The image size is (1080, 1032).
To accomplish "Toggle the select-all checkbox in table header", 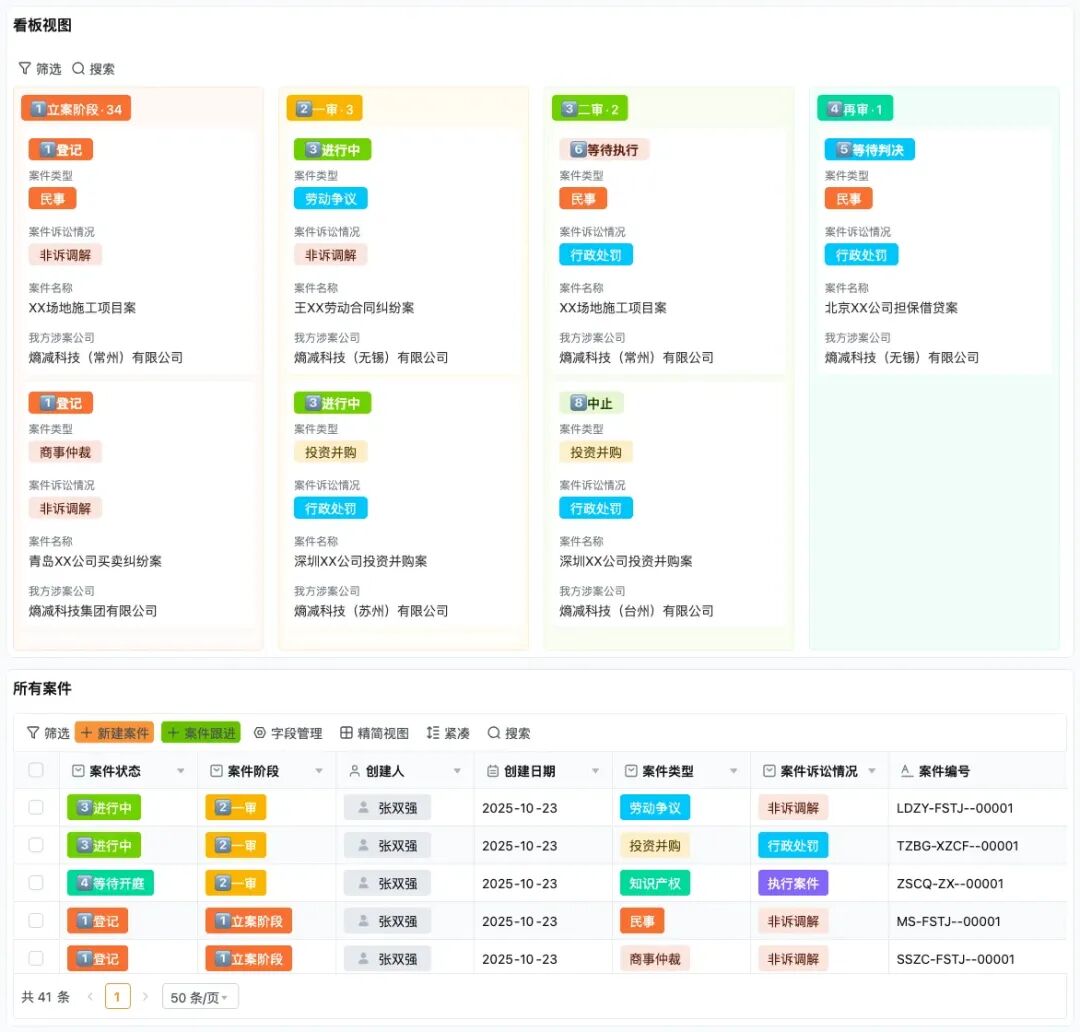I will (x=36, y=770).
